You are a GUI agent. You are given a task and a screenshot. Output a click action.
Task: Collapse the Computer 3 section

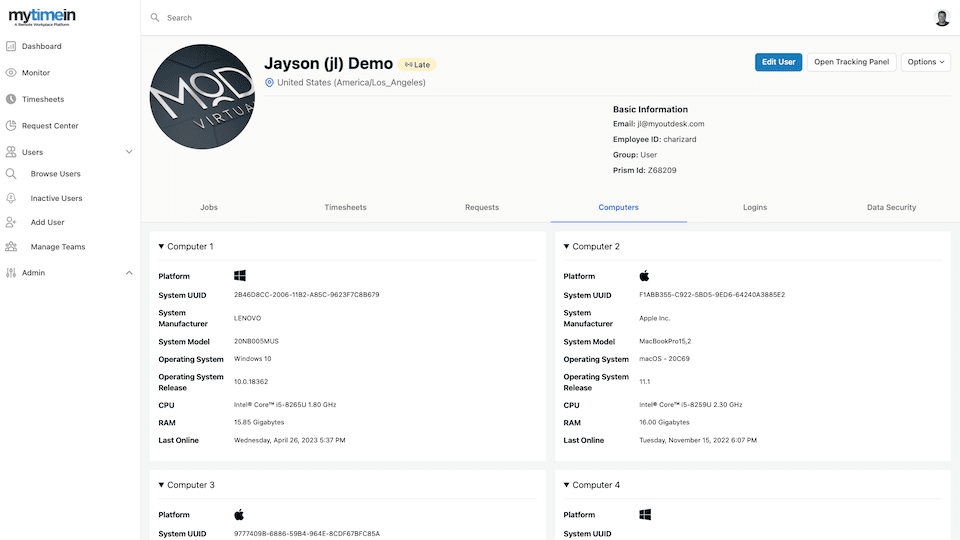tap(162, 485)
